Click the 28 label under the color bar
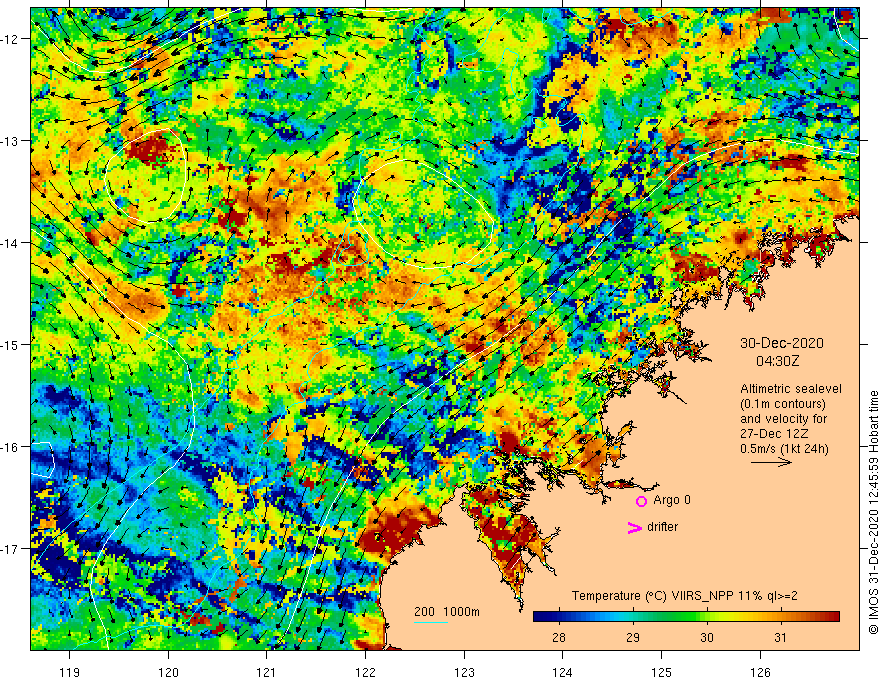Viewport: 880px width, 680px height. 558,637
